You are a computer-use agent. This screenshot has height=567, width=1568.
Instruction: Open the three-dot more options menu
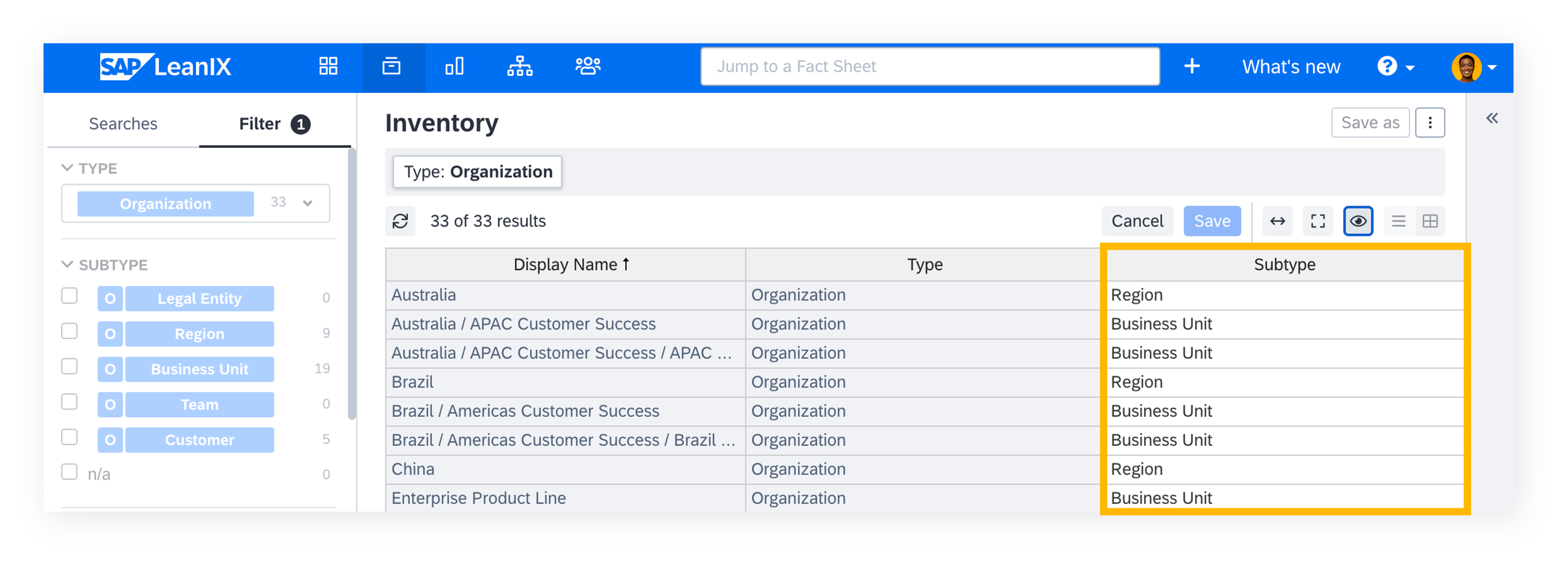(1430, 122)
